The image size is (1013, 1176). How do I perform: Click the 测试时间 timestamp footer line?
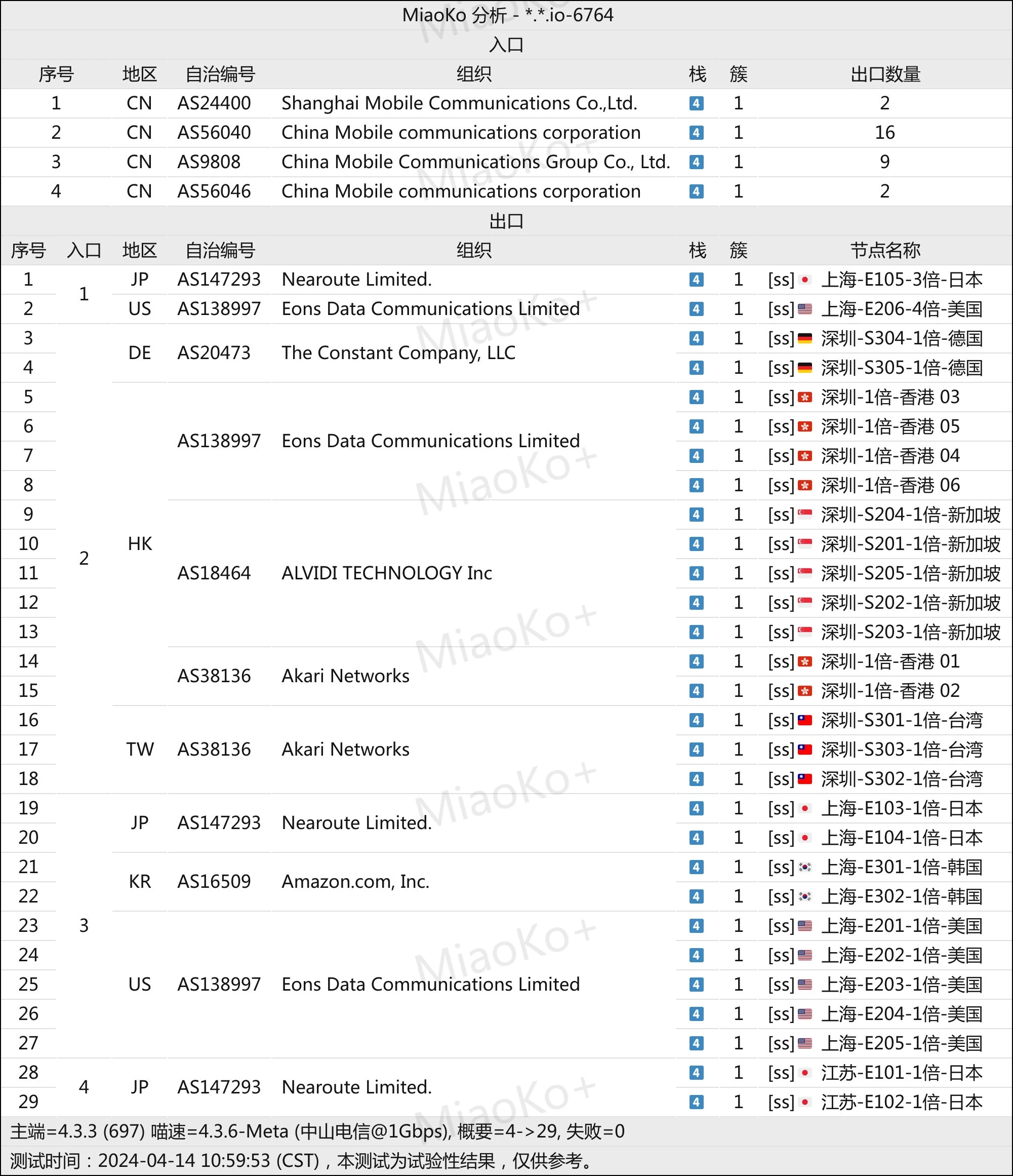(301, 1161)
